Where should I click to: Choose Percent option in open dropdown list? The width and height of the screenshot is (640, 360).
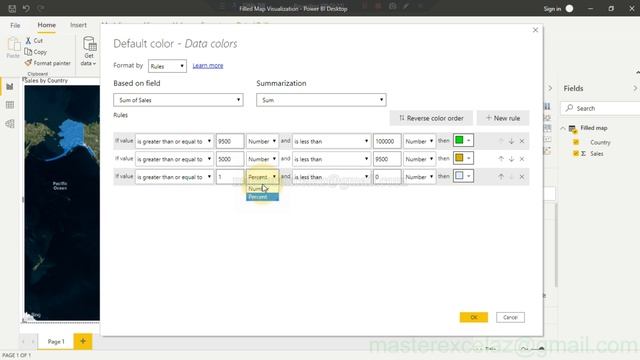pos(262,197)
